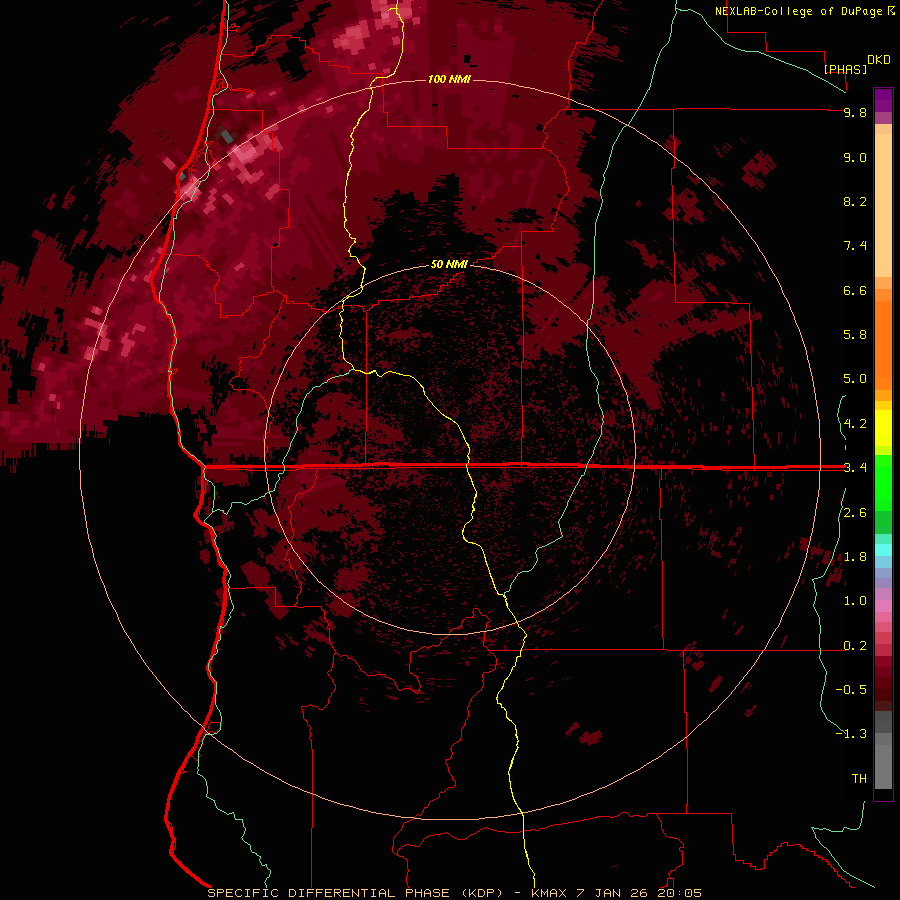Click the 9.0 scale value
Image resolution: width=900 pixels, height=900 pixels.
[855, 157]
